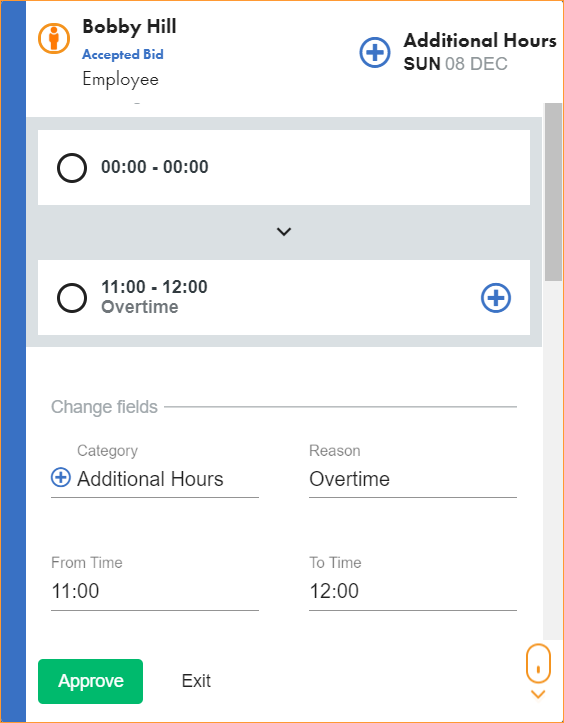This screenshot has width=564, height=723.
Task: Click the orange mouse scroll indicator icon
Action: [x=538, y=664]
